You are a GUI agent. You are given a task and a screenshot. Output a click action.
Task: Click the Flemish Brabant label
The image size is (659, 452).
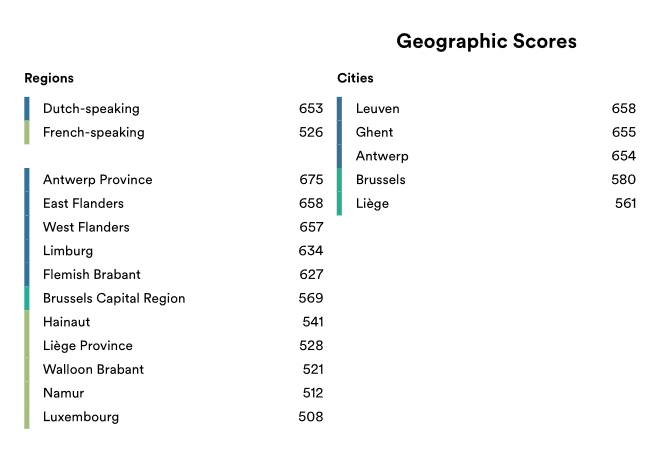click(x=92, y=274)
